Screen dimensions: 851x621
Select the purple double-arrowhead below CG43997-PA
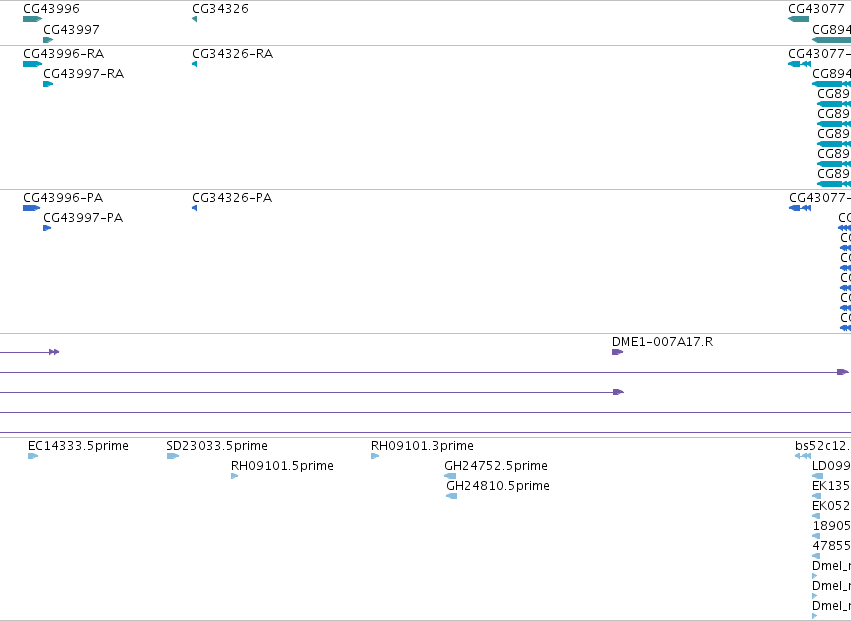[x=54, y=352]
